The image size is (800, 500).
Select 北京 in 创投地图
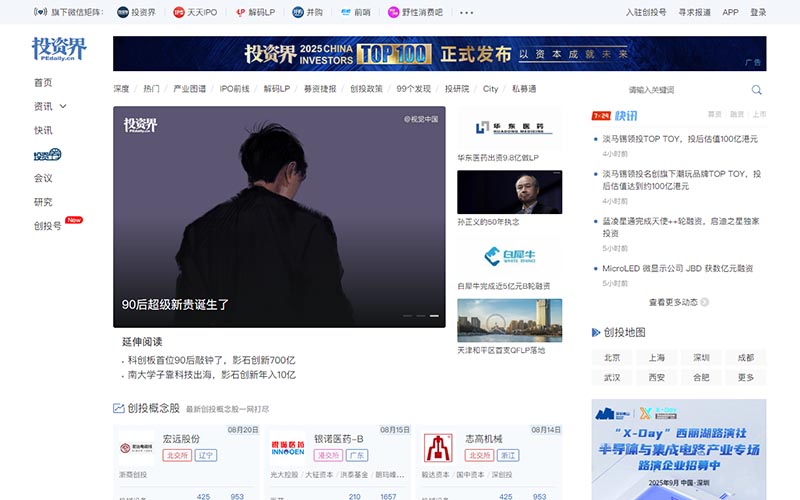612,358
